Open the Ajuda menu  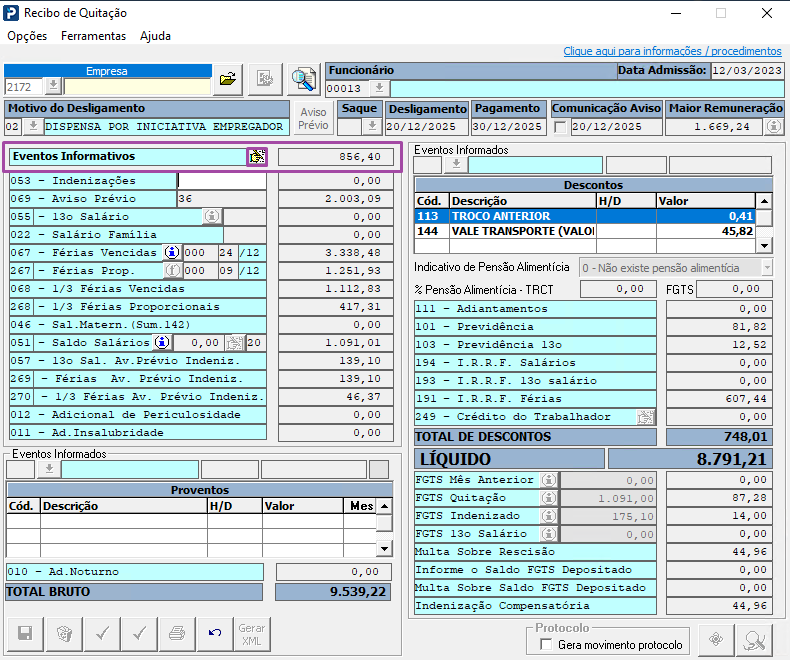(155, 36)
